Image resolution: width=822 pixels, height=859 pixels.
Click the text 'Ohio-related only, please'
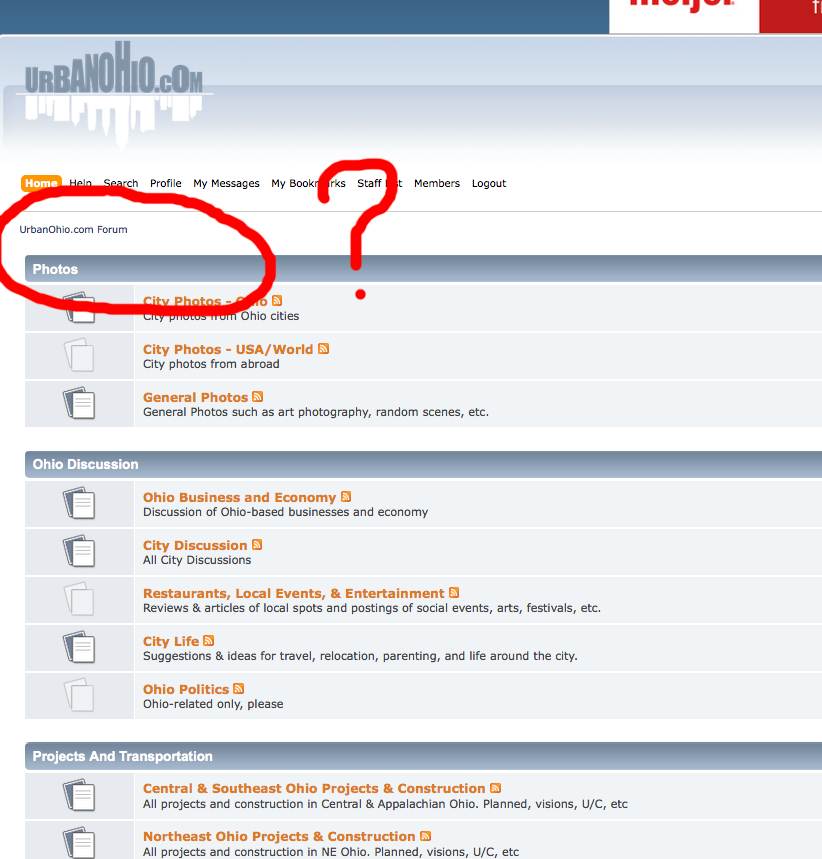[213, 704]
